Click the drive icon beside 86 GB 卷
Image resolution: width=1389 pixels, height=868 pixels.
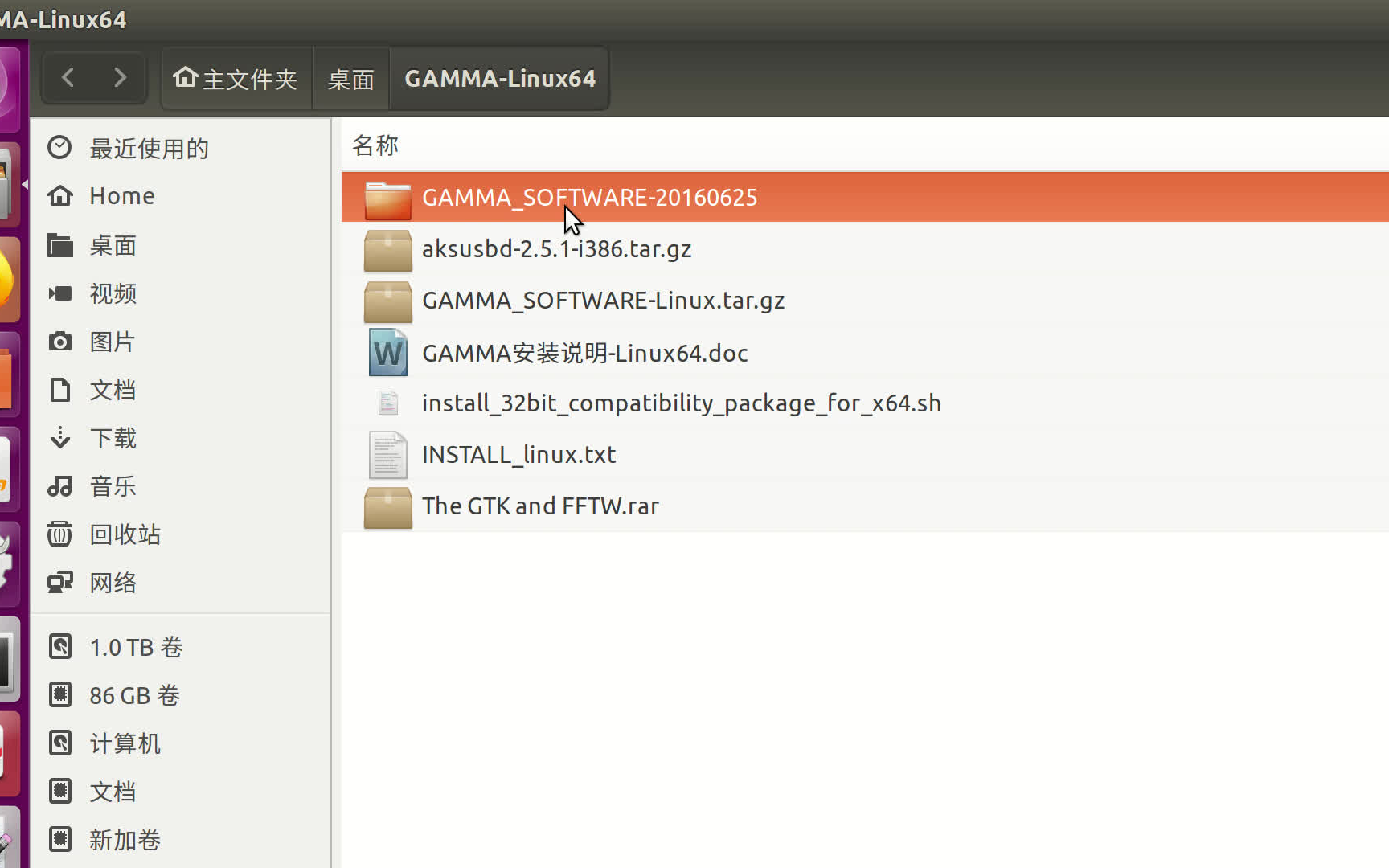60,694
